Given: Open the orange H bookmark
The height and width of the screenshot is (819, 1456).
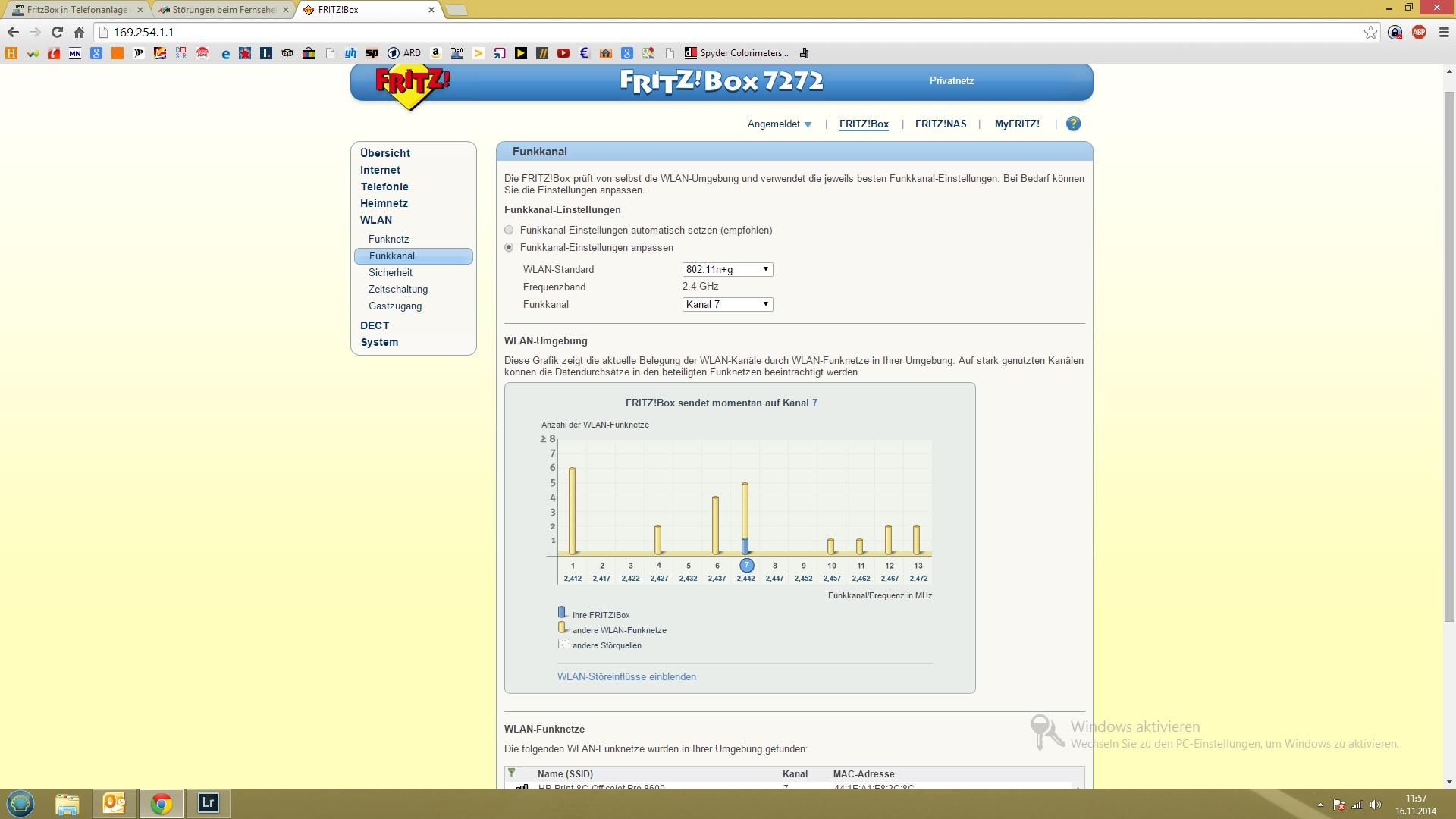Looking at the screenshot, I should 11,53.
